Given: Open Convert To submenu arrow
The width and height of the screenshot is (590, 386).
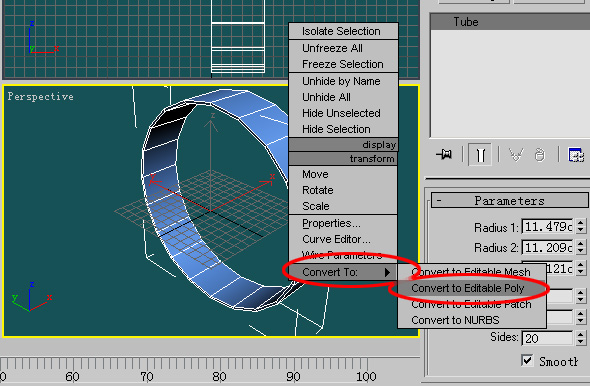Looking at the screenshot, I should pos(388,272).
